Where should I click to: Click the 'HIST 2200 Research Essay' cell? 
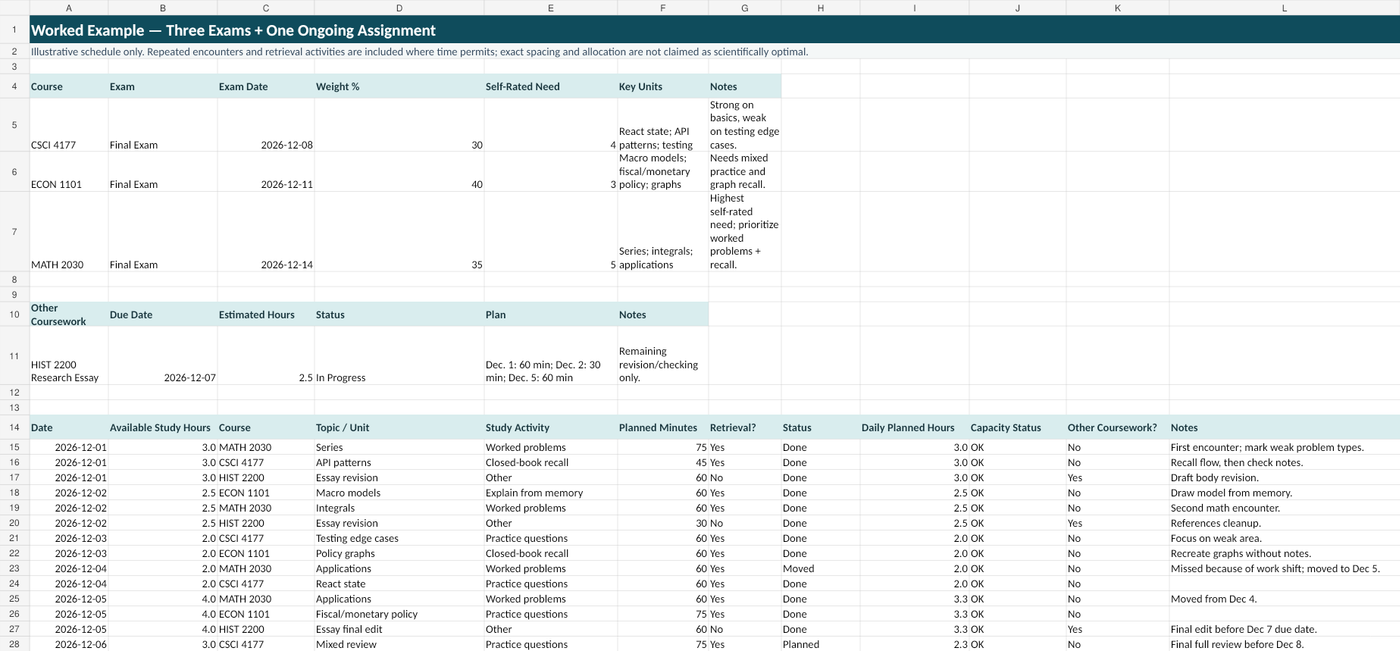[x=68, y=356]
